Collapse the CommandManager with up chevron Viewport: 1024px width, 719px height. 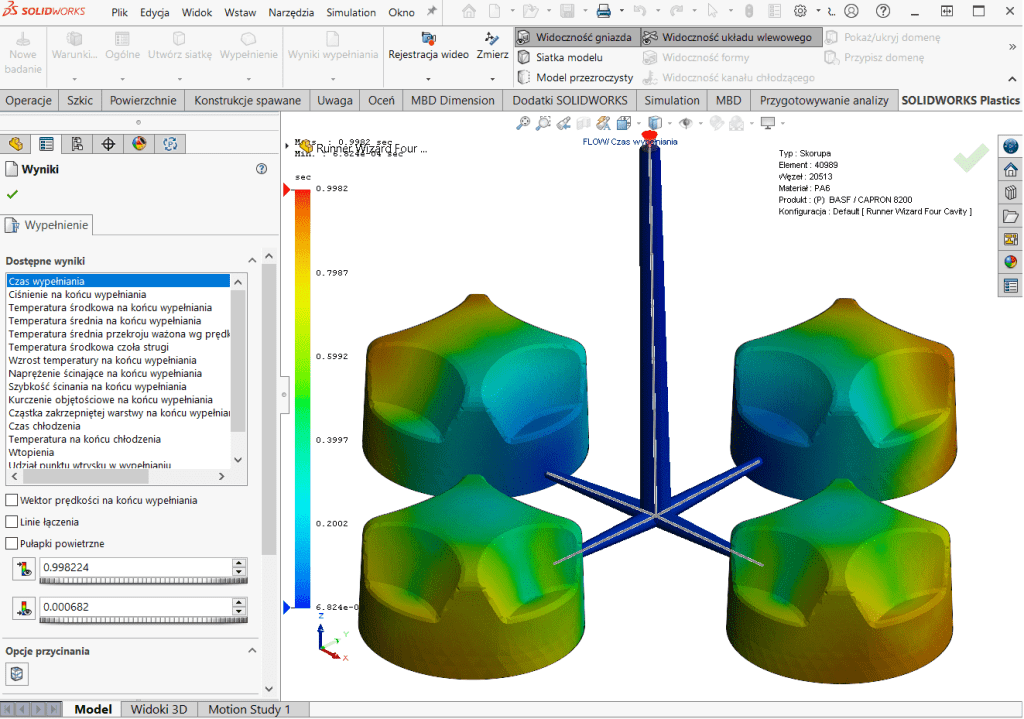[x=1012, y=80]
